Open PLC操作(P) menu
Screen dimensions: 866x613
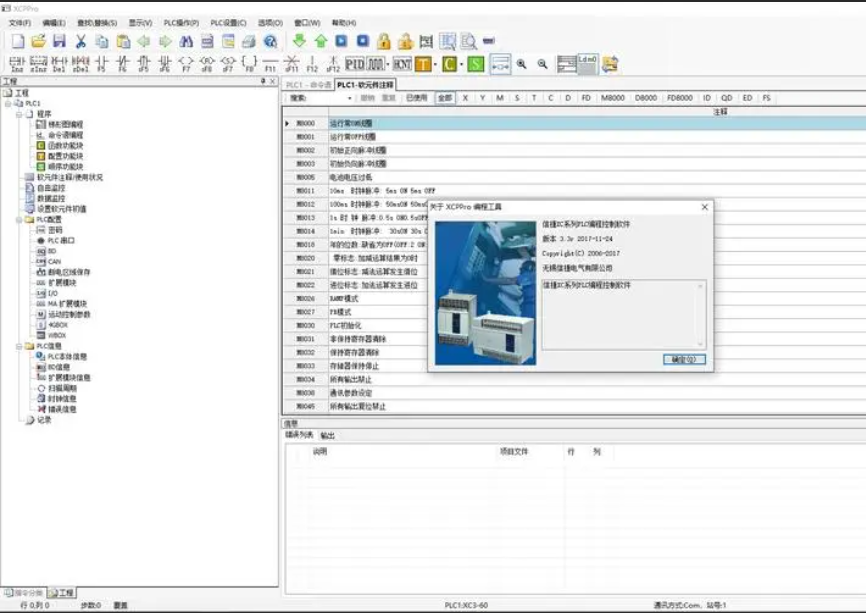coord(181,23)
